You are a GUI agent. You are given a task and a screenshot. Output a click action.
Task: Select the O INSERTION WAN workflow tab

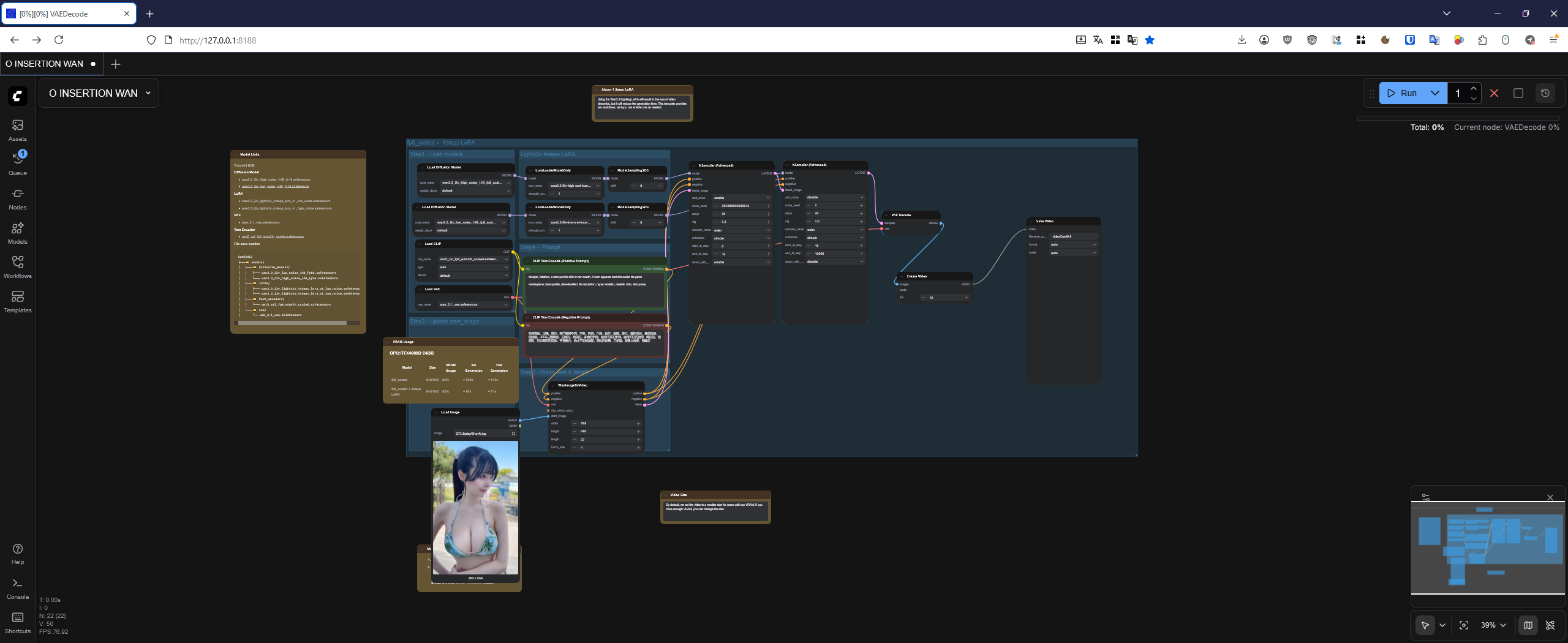click(x=51, y=64)
